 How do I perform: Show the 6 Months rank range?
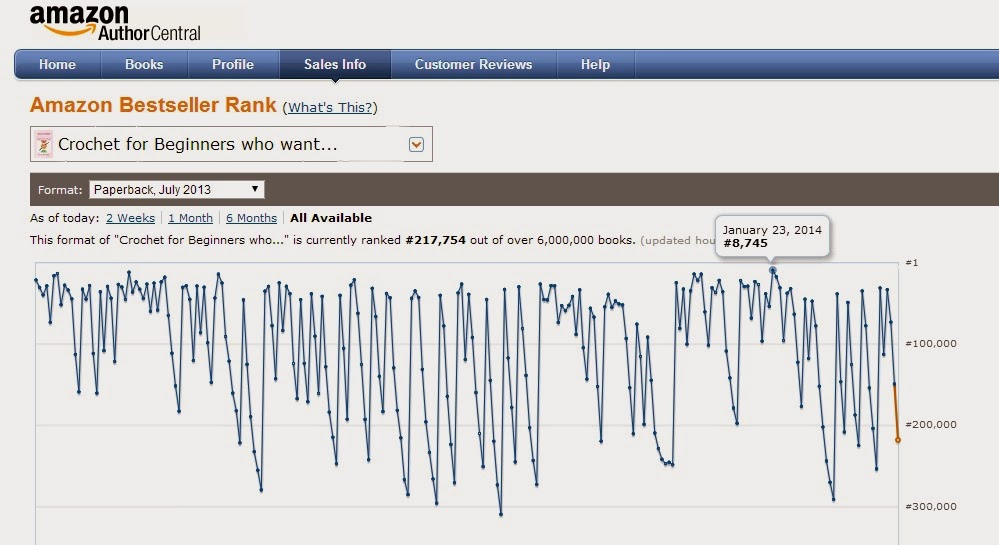(252, 218)
